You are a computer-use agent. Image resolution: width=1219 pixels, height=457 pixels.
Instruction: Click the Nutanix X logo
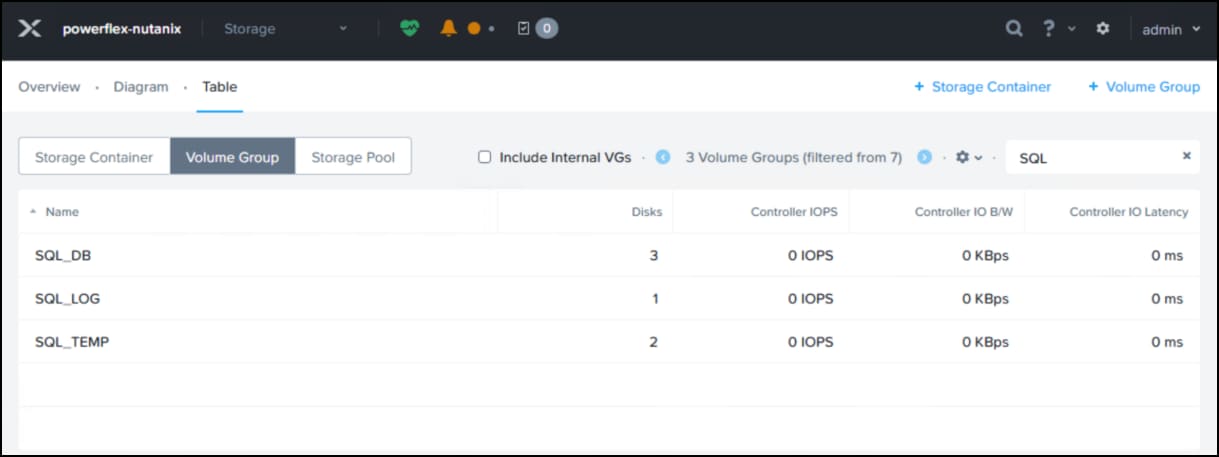coord(30,29)
